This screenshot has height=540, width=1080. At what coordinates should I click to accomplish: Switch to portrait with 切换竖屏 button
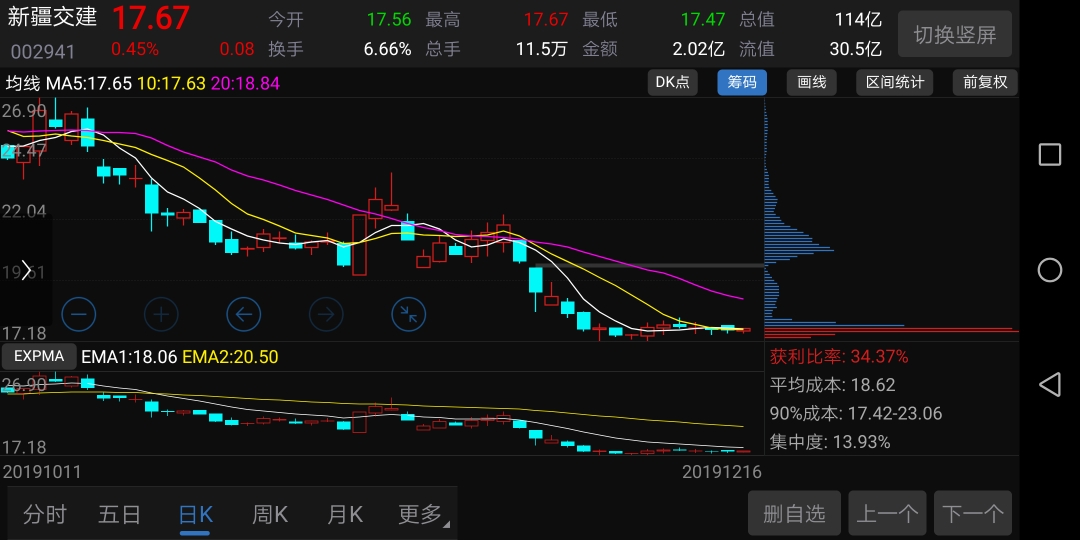955,34
